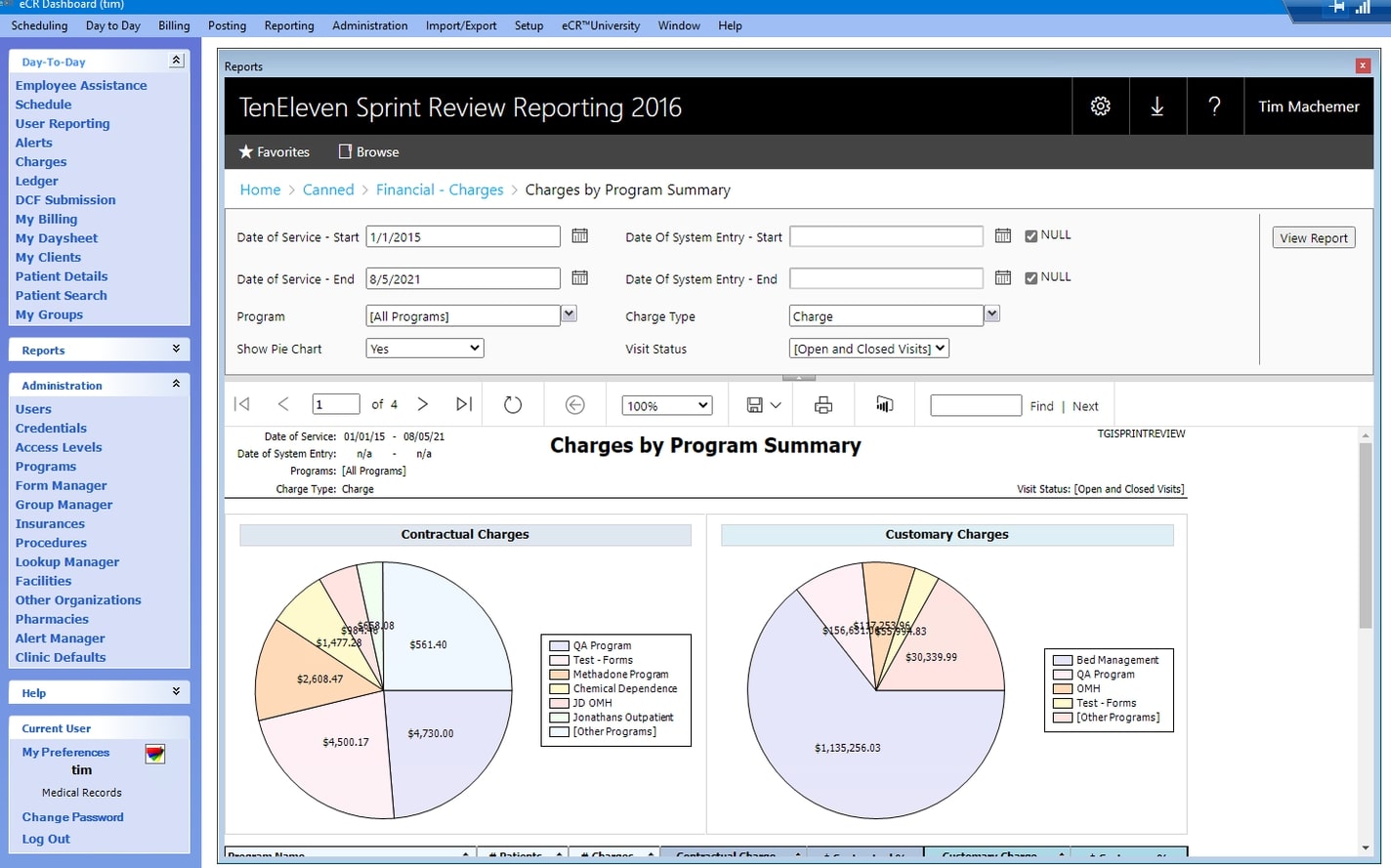Expand the Reports sidebar panel
The height and width of the screenshot is (868, 1391).
[176, 349]
